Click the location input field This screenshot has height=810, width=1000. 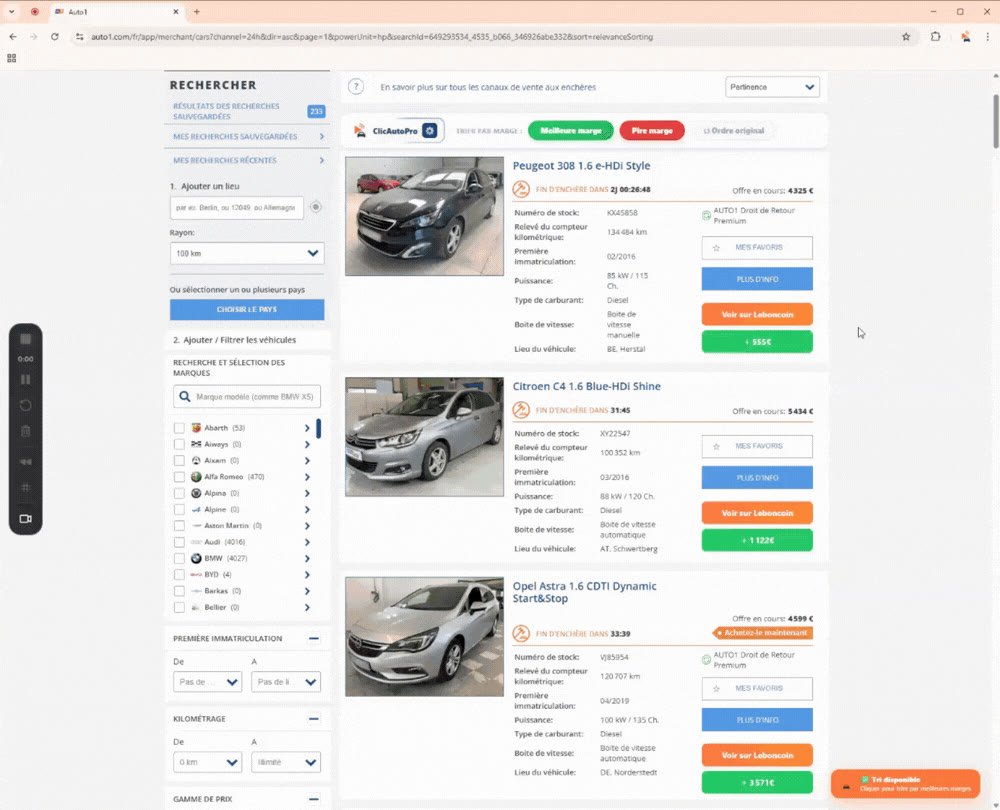coord(237,207)
